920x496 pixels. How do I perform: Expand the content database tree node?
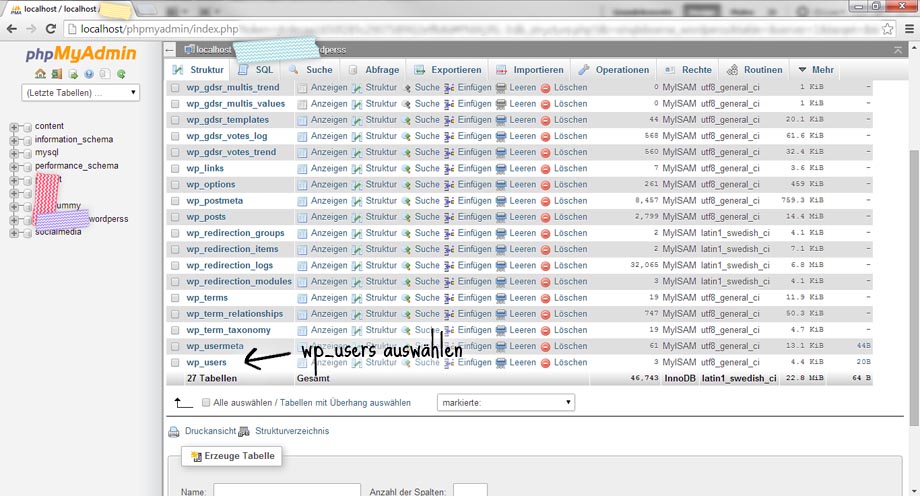coord(13,127)
